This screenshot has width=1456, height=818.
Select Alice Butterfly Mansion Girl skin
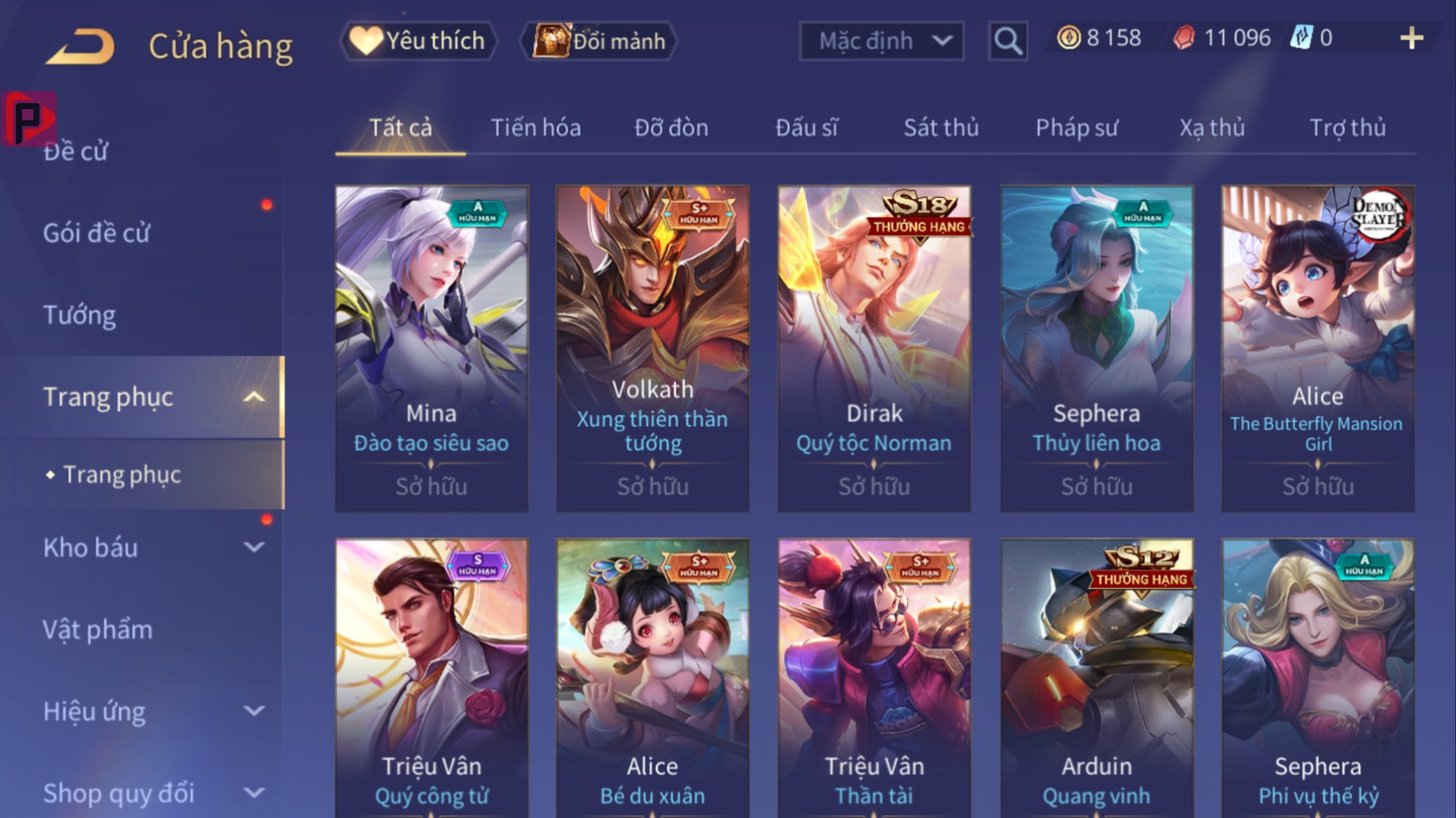pos(1318,348)
